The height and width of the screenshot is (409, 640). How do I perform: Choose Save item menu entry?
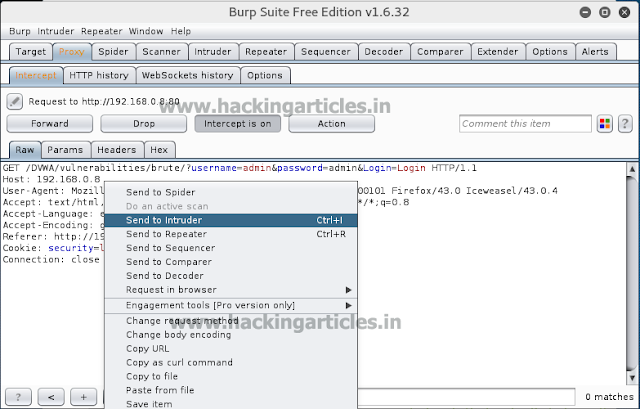[x=231, y=404]
